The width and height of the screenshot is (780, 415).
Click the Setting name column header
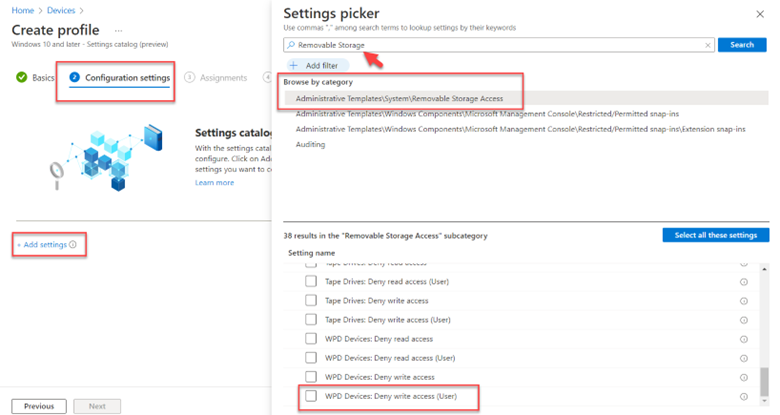click(311, 253)
